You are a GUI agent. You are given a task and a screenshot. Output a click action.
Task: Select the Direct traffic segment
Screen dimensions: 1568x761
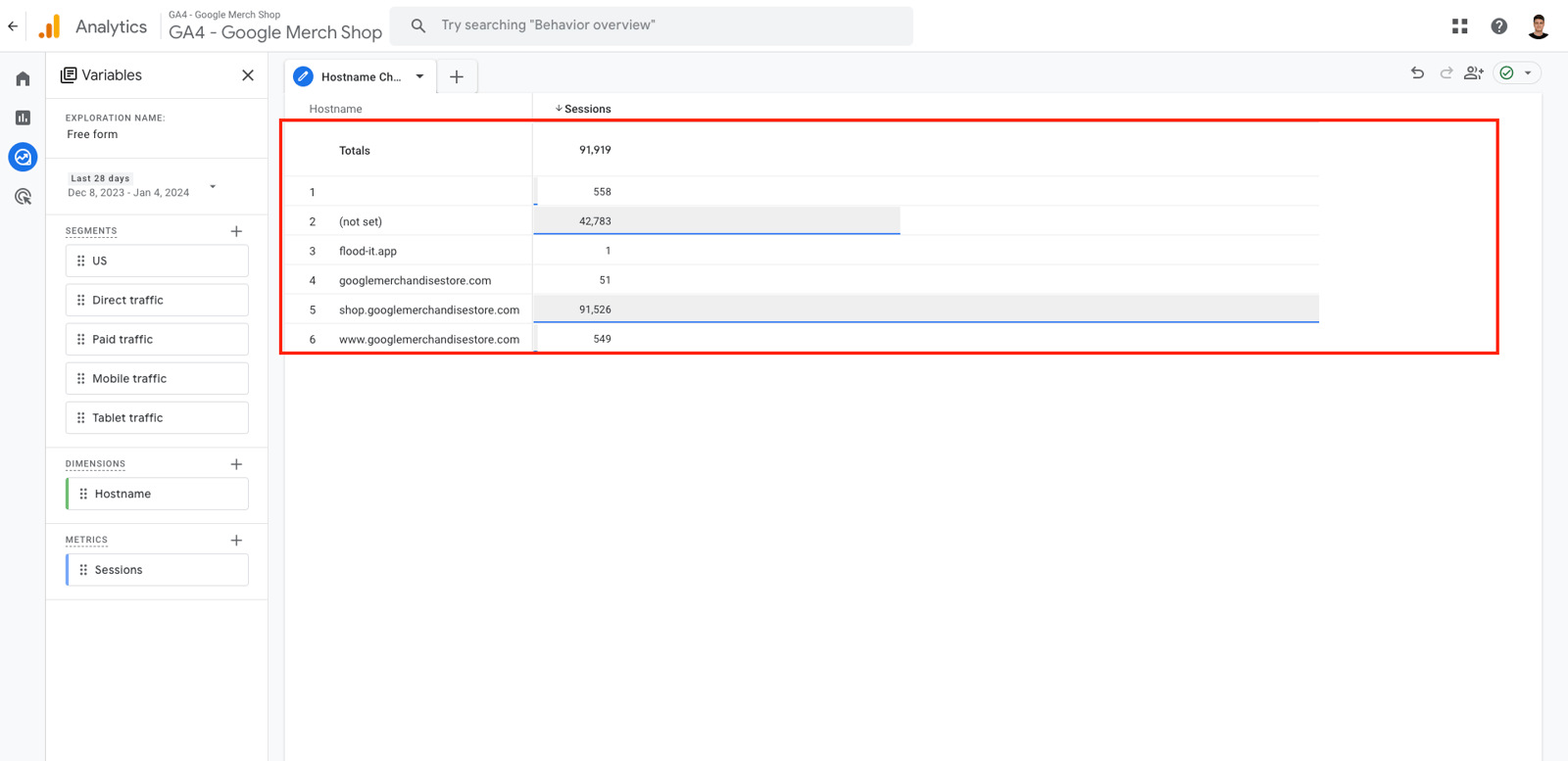coord(157,300)
